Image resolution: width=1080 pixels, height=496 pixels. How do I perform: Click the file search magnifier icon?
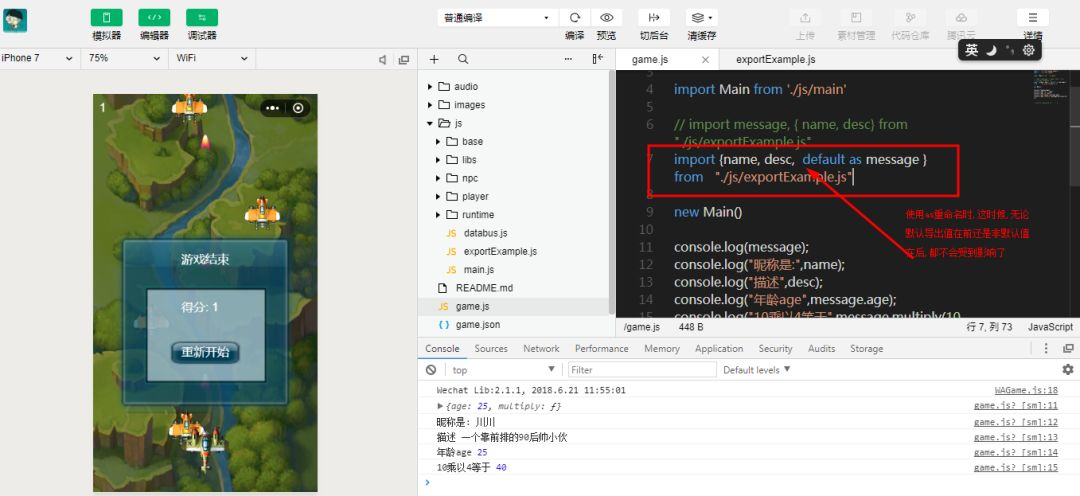pos(463,59)
